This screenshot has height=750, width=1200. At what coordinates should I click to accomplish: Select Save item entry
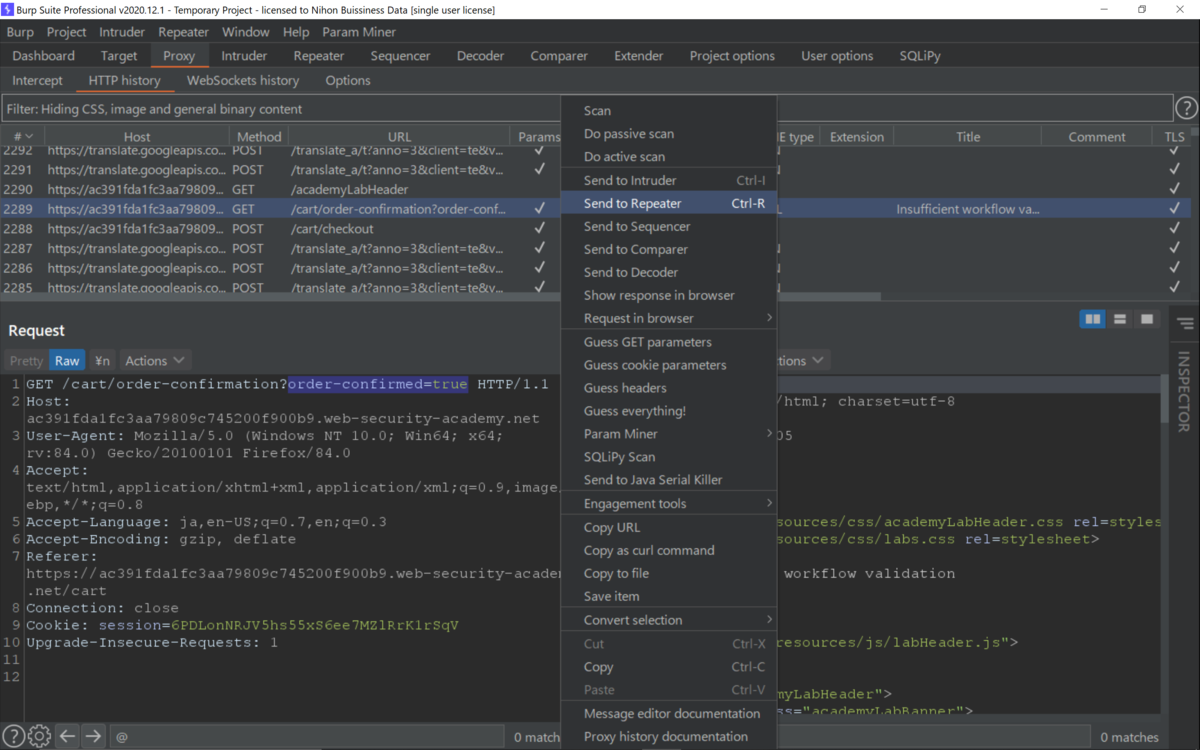669,596
